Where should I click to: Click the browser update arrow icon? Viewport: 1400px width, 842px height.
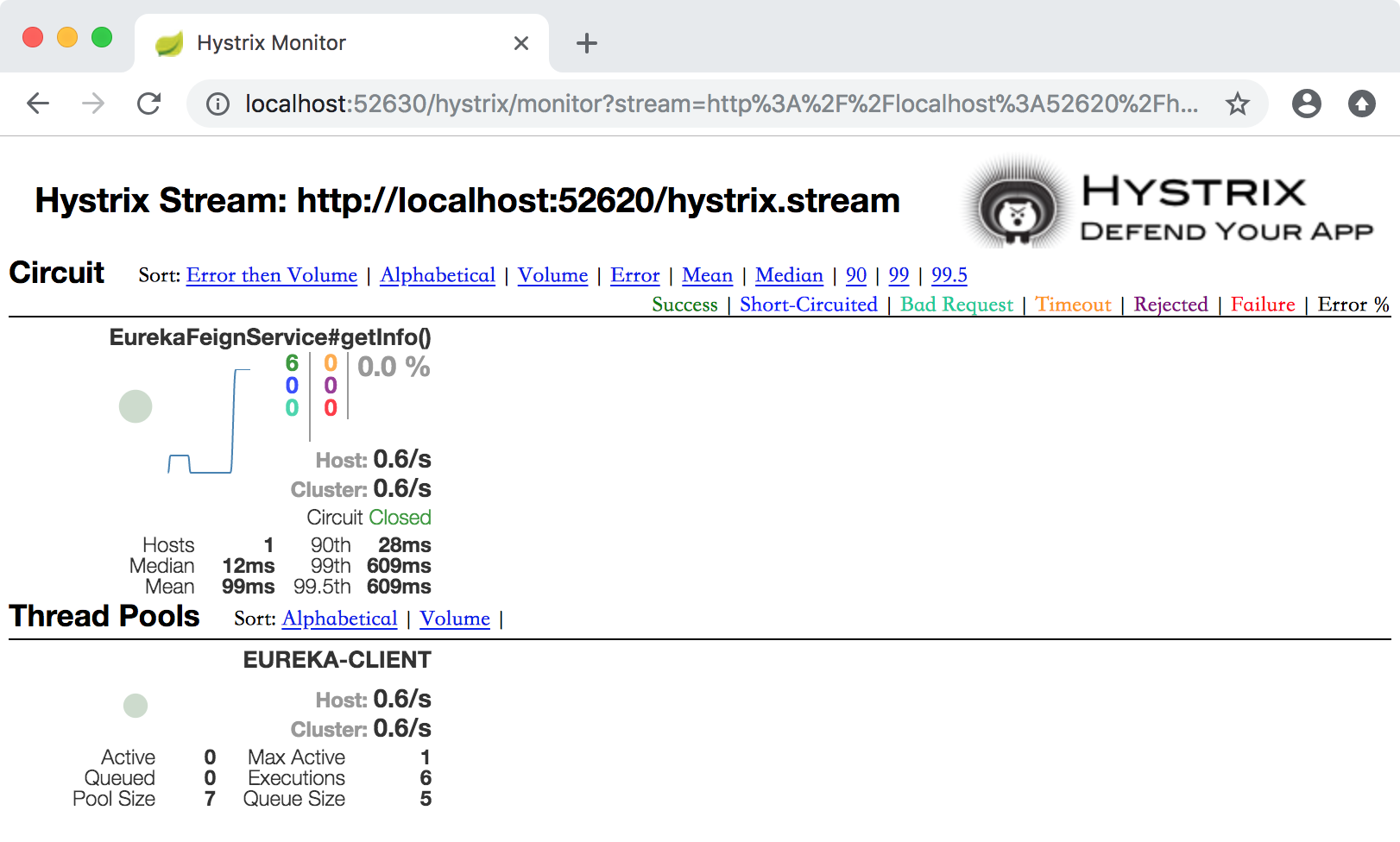pos(1362,104)
